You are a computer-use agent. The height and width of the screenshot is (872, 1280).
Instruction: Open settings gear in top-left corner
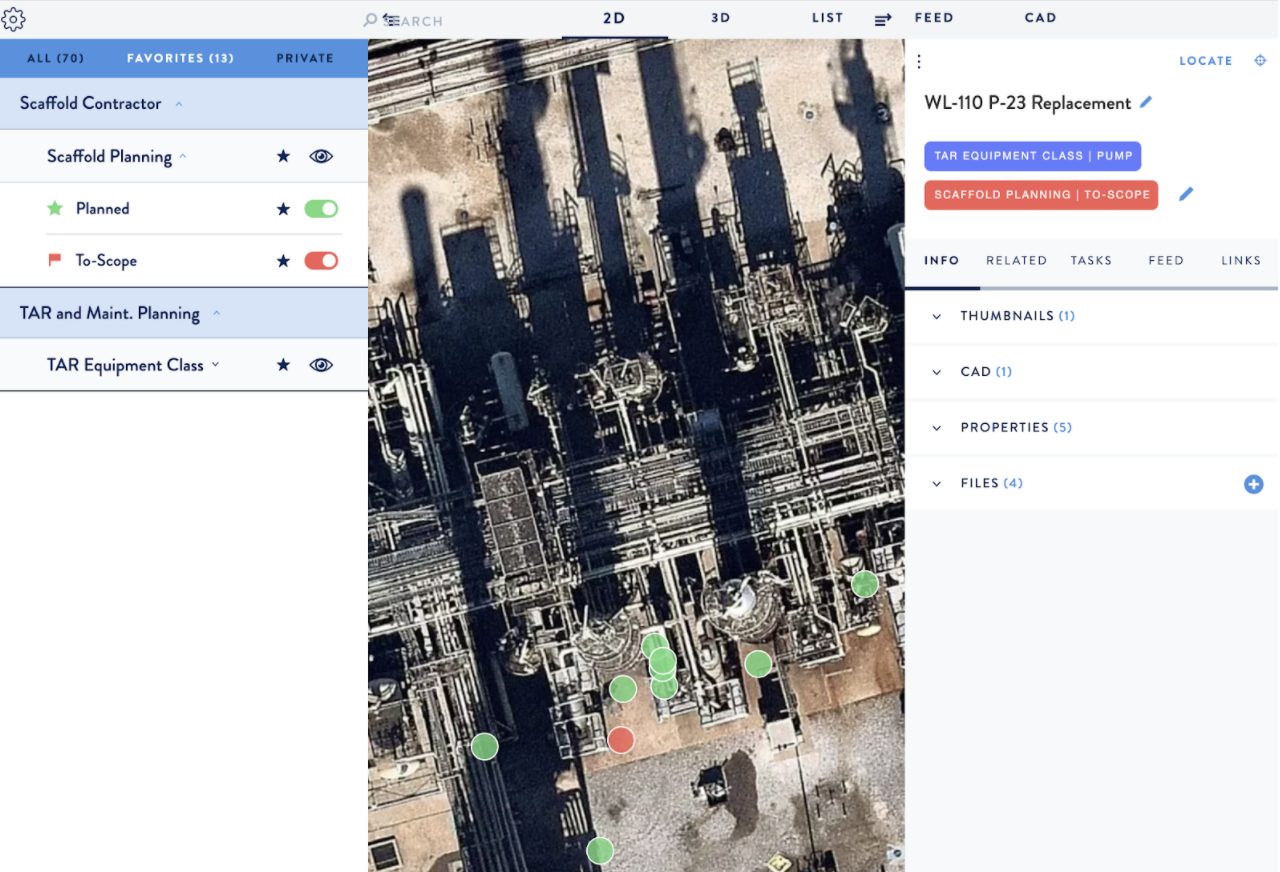point(14,18)
